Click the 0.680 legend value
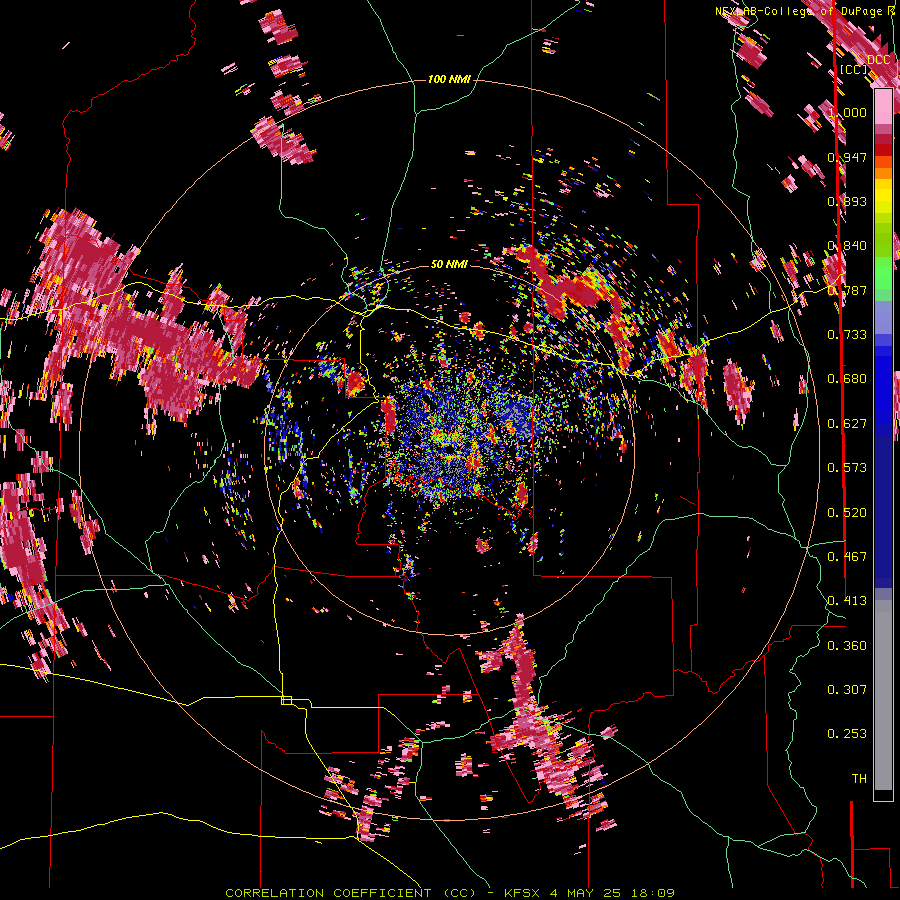This screenshot has width=900, height=900. click(847, 379)
